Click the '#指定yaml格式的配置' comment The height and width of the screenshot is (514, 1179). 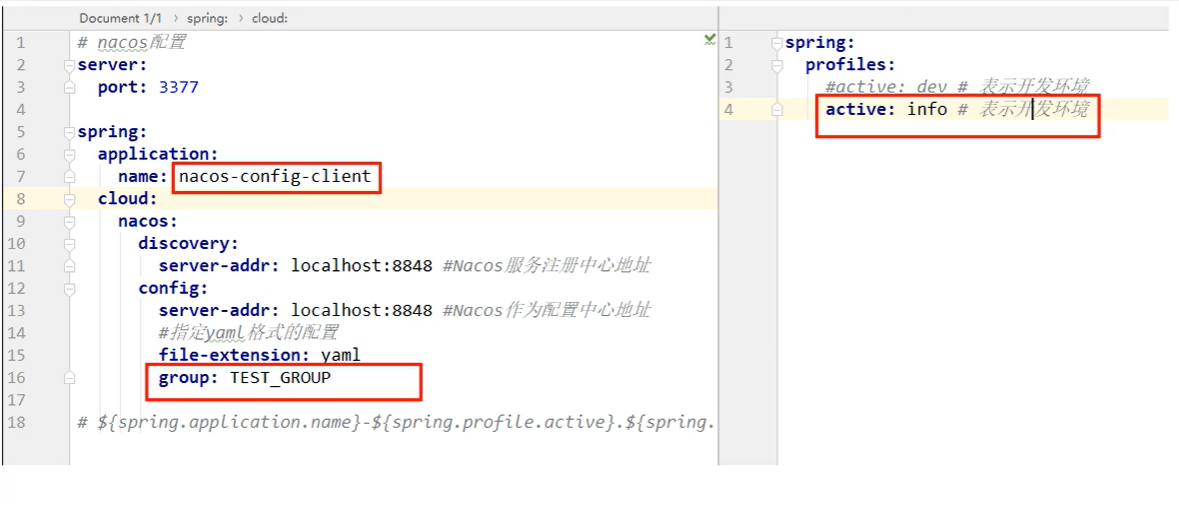click(x=248, y=333)
